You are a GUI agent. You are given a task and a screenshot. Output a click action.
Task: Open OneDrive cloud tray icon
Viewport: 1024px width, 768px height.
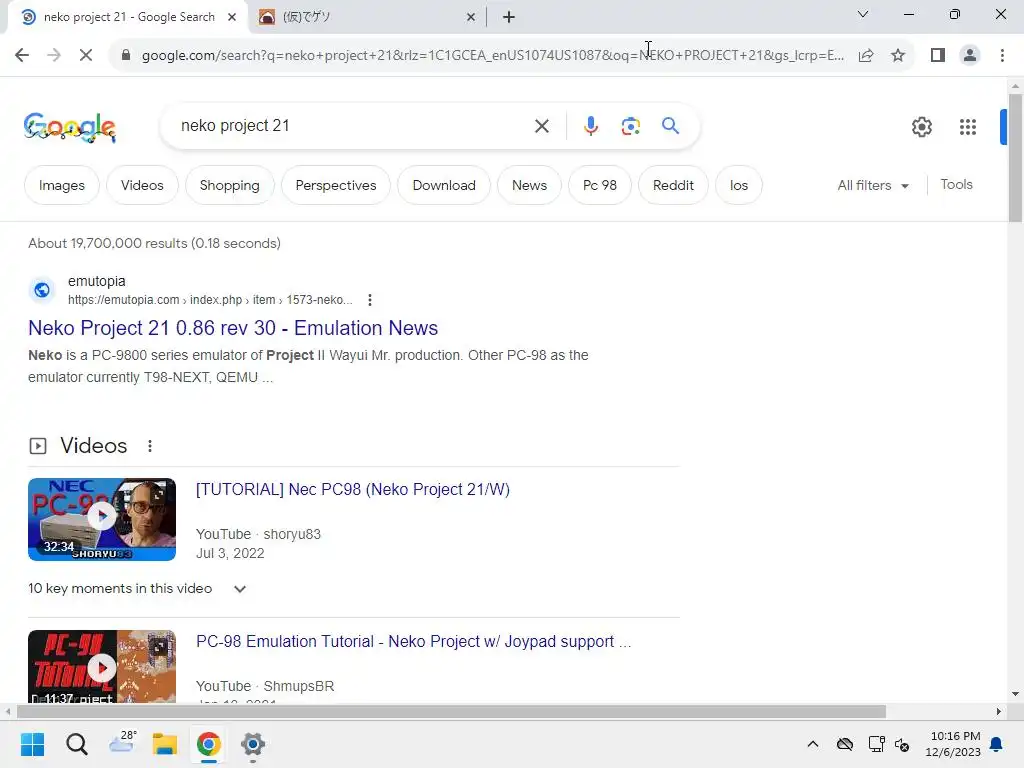coord(844,744)
